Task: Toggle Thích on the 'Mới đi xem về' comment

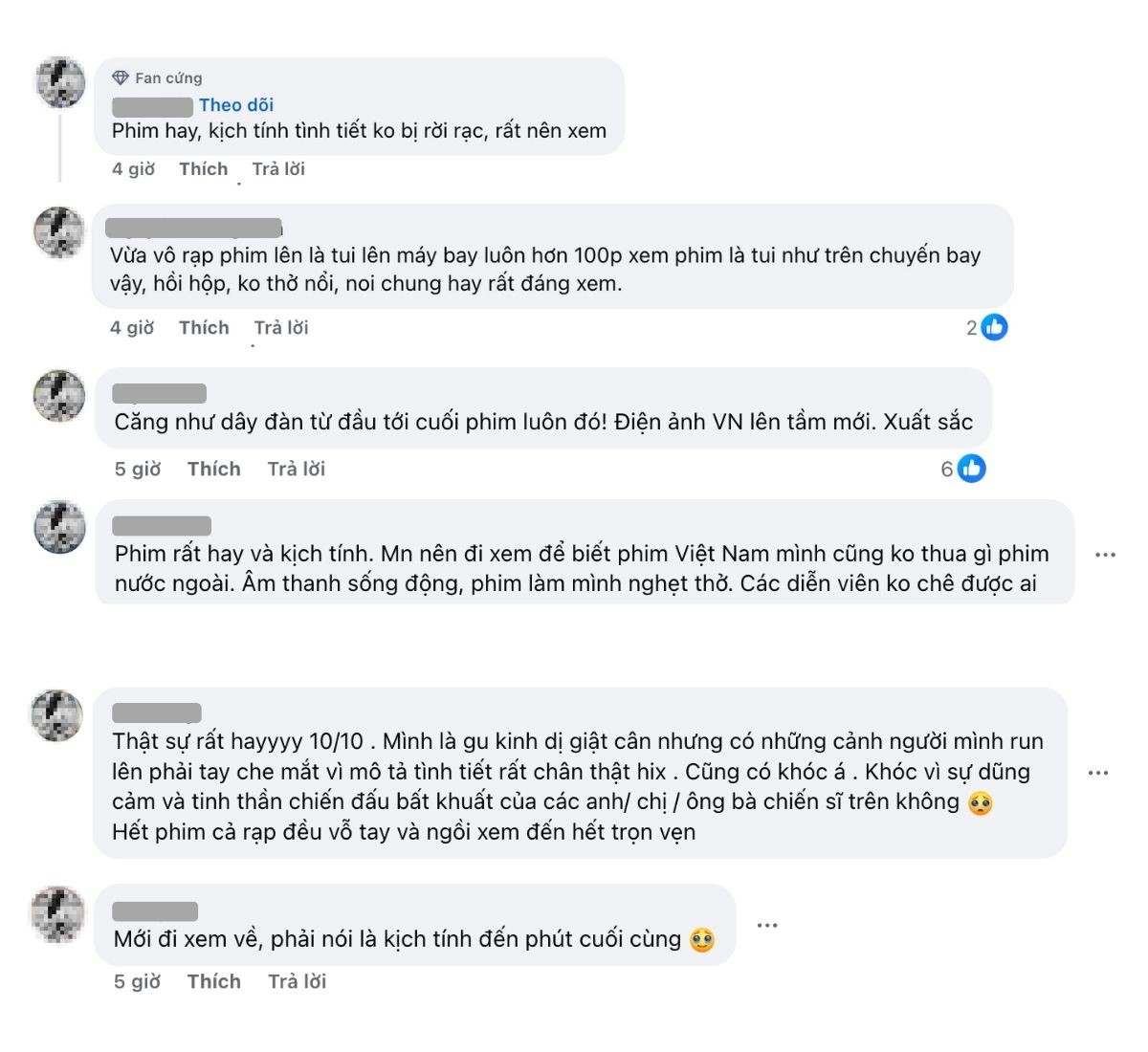Action: 214,980
